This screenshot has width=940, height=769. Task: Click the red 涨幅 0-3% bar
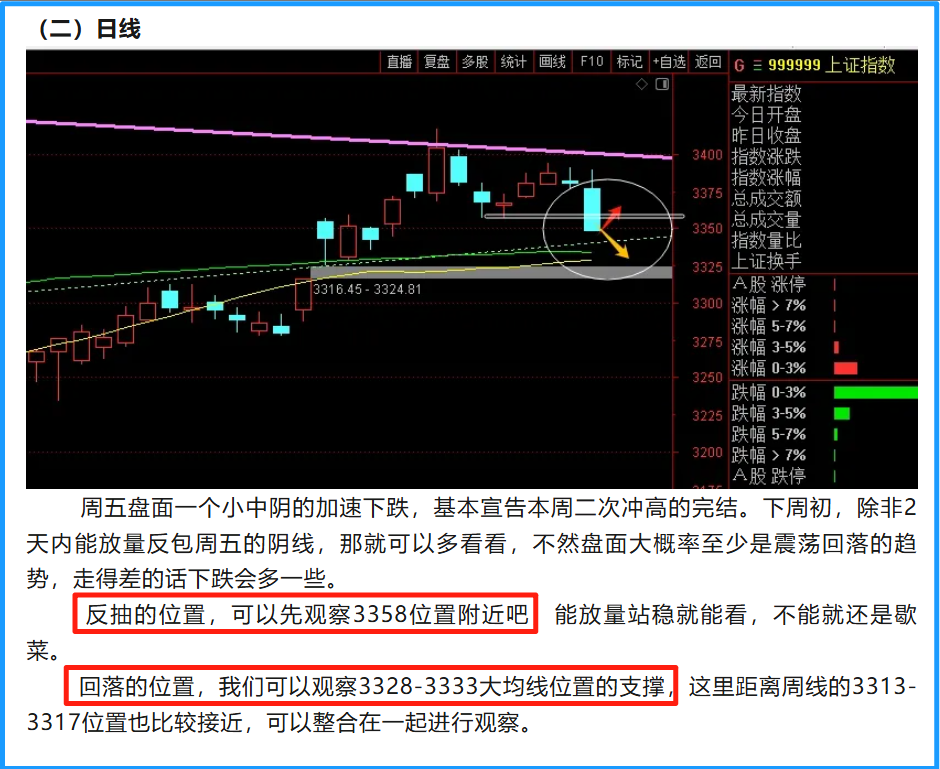[x=845, y=368]
